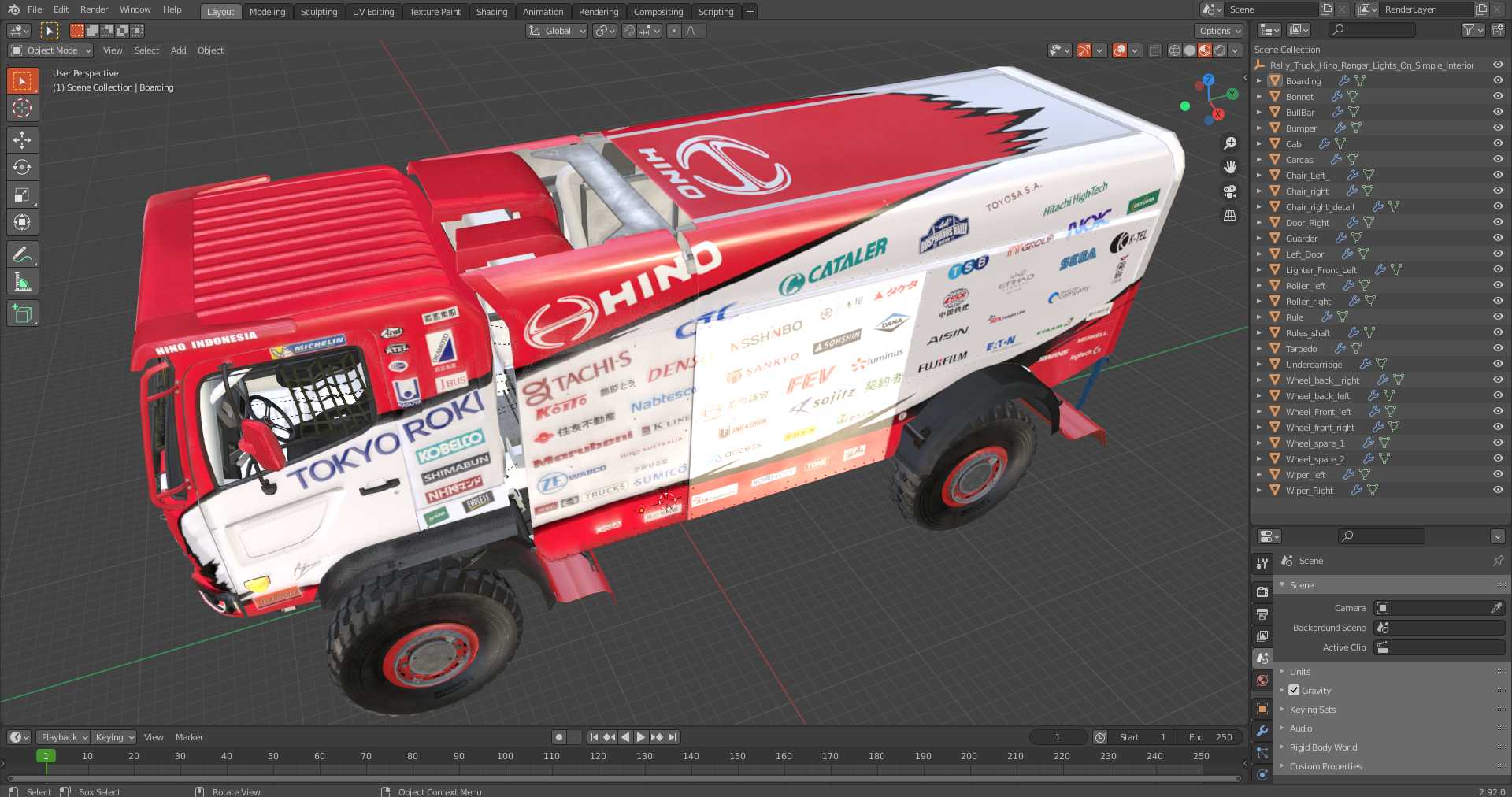
Task: Select the Transform tool
Action: (x=22, y=222)
